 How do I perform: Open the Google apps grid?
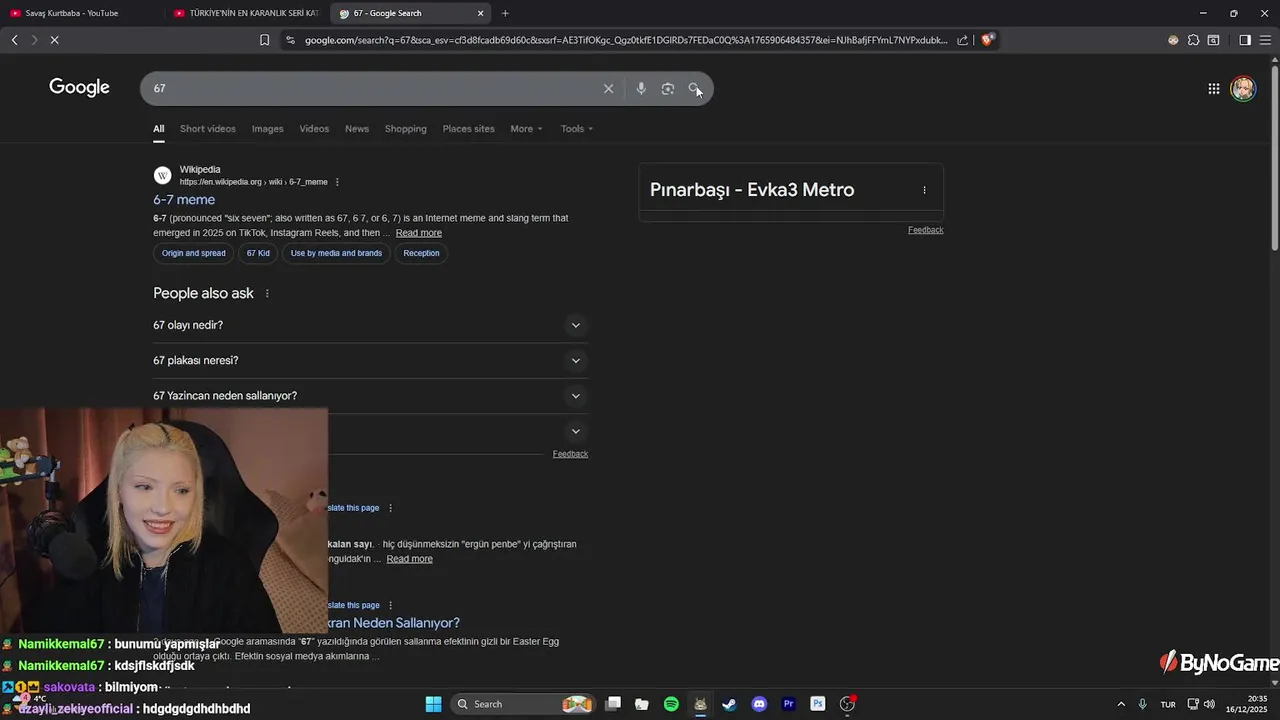[x=1213, y=89]
